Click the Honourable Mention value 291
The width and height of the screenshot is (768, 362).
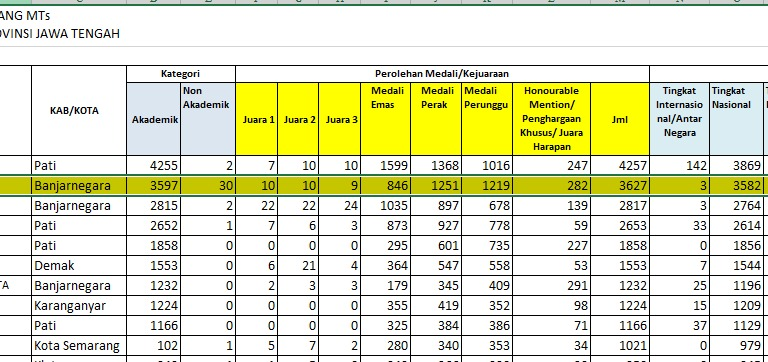552,286
